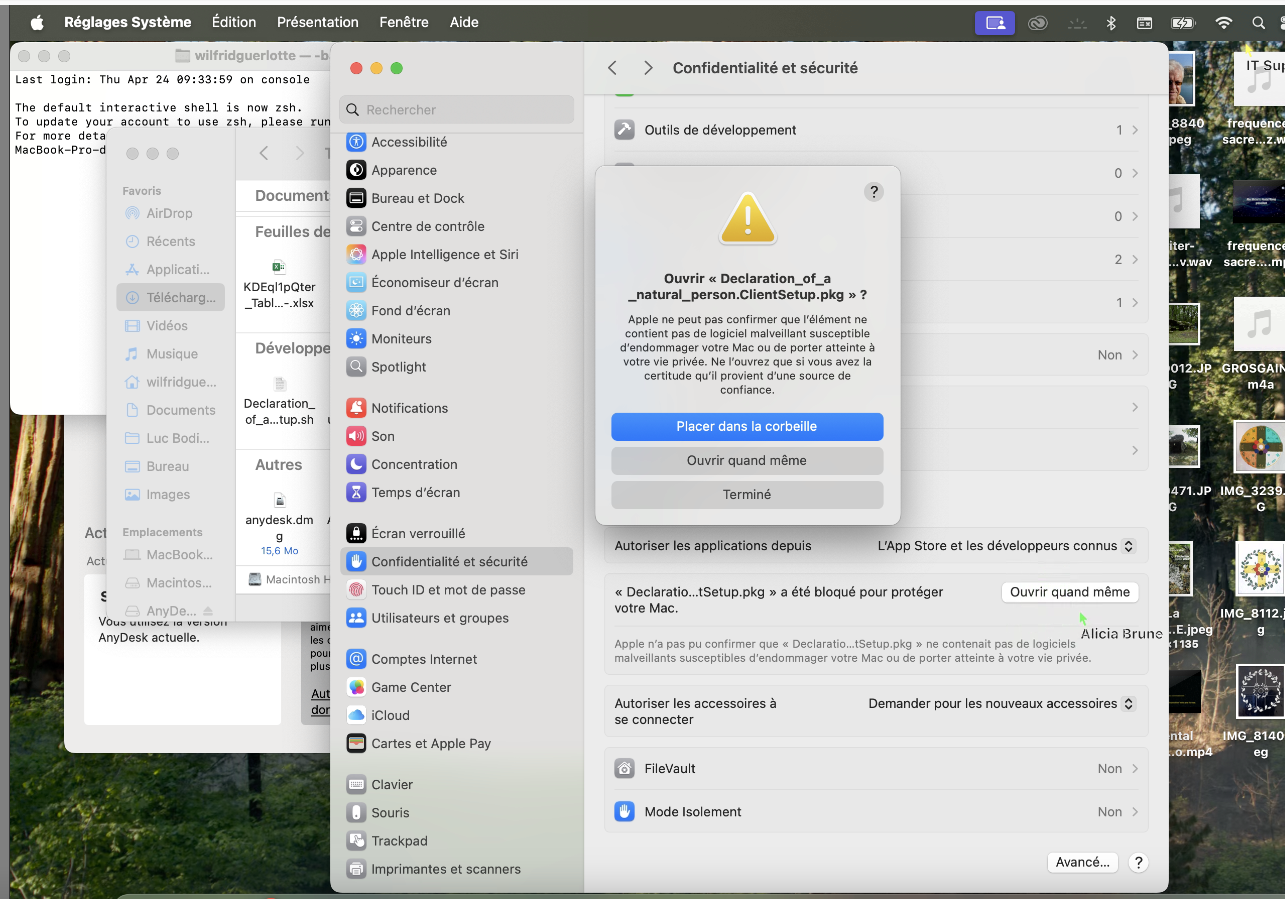Open iCloud settings icon
The image size is (1285, 899).
click(356, 715)
